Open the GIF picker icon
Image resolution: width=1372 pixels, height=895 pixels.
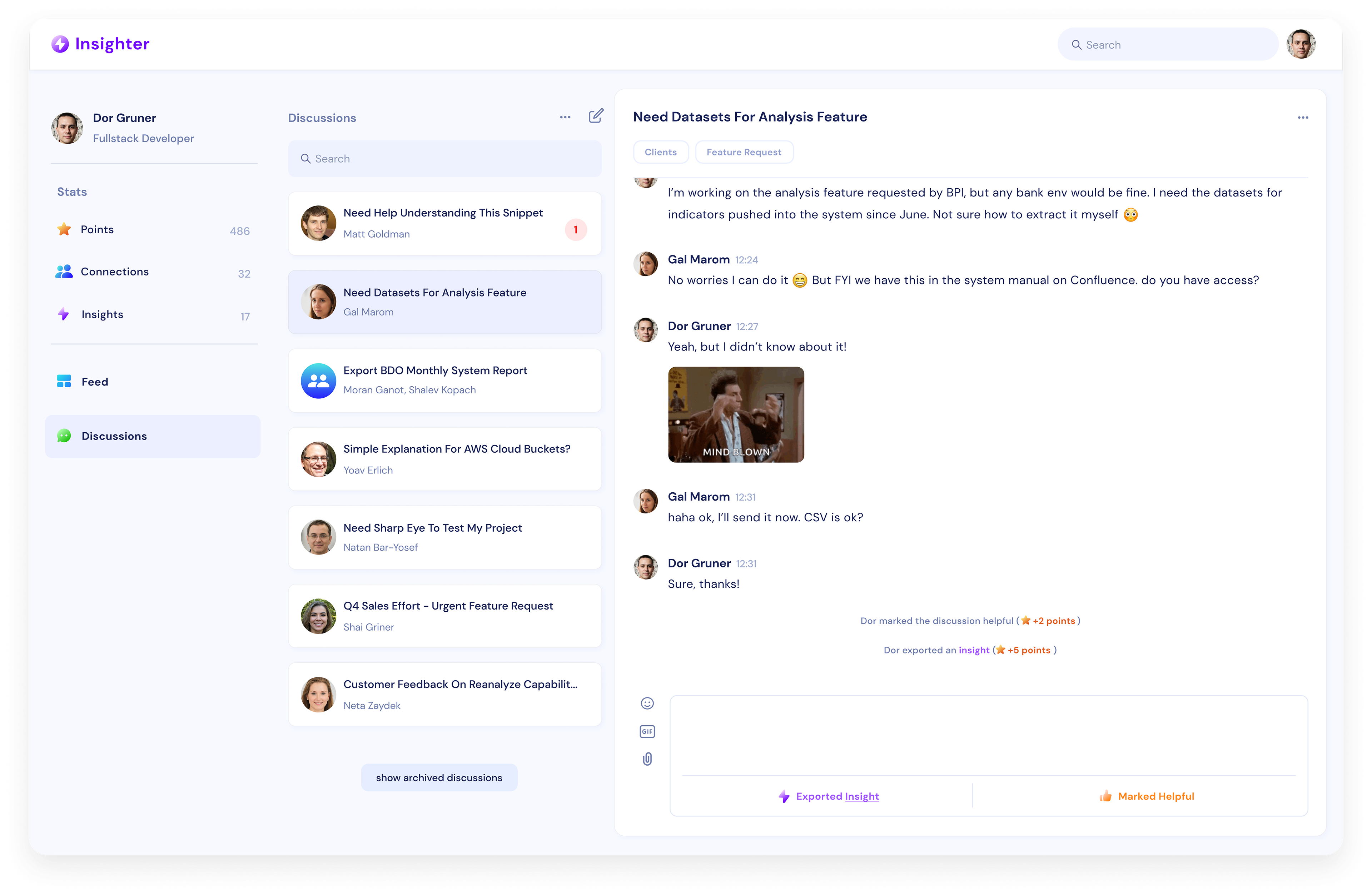point(647,731)
